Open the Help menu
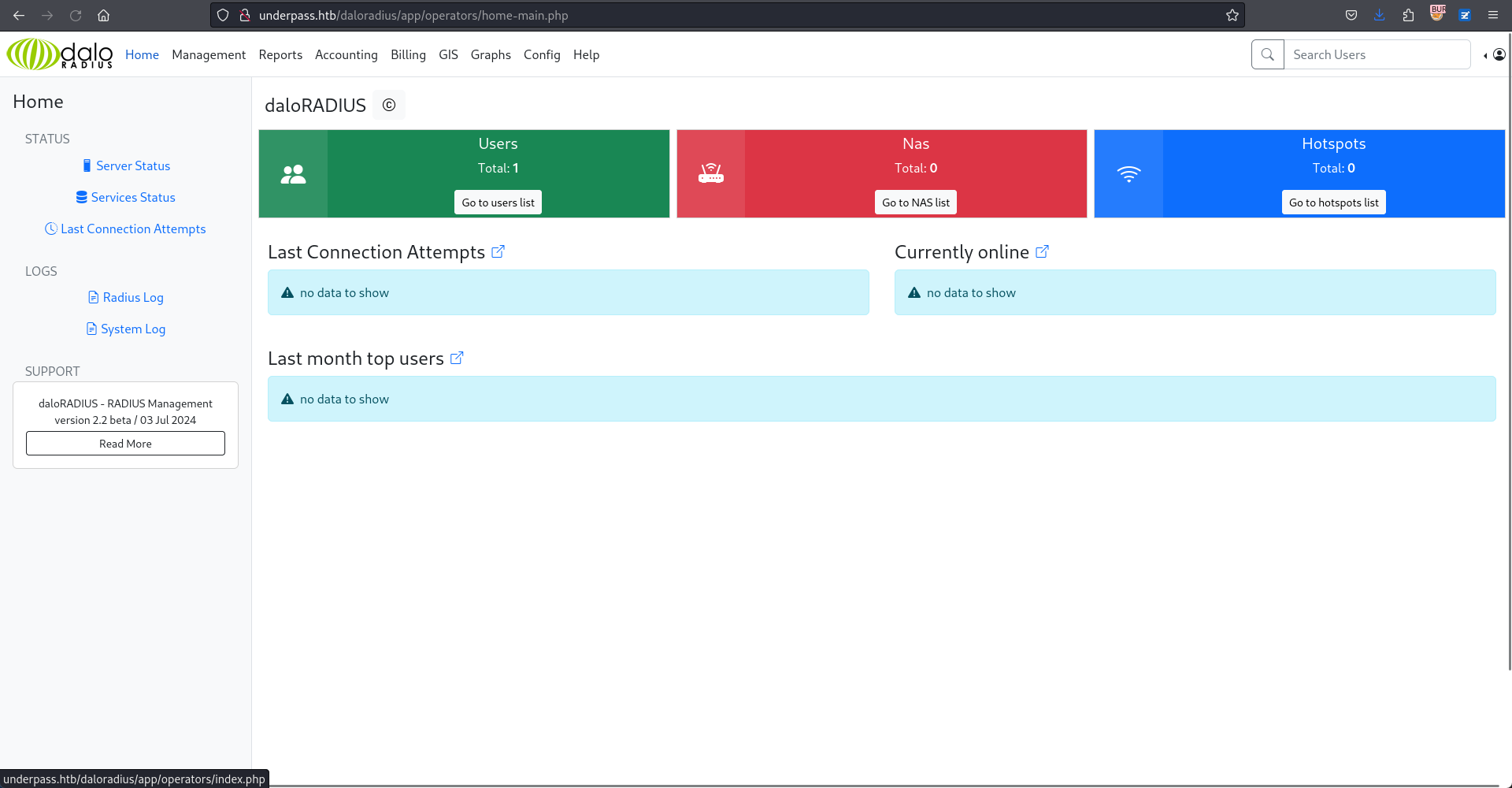 pyautogui.click(x=586, y=54)
